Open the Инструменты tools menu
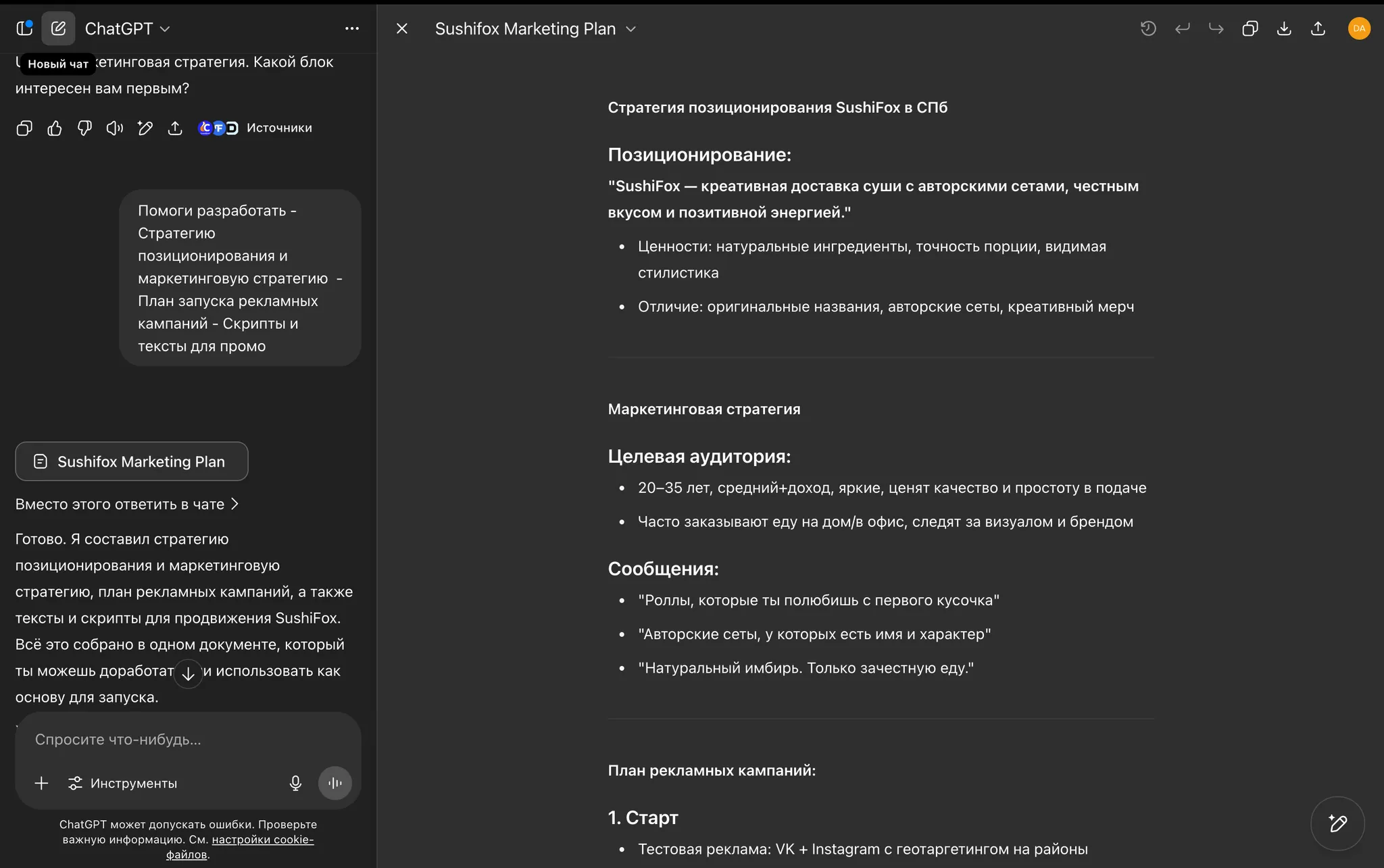 click(123, 783)
